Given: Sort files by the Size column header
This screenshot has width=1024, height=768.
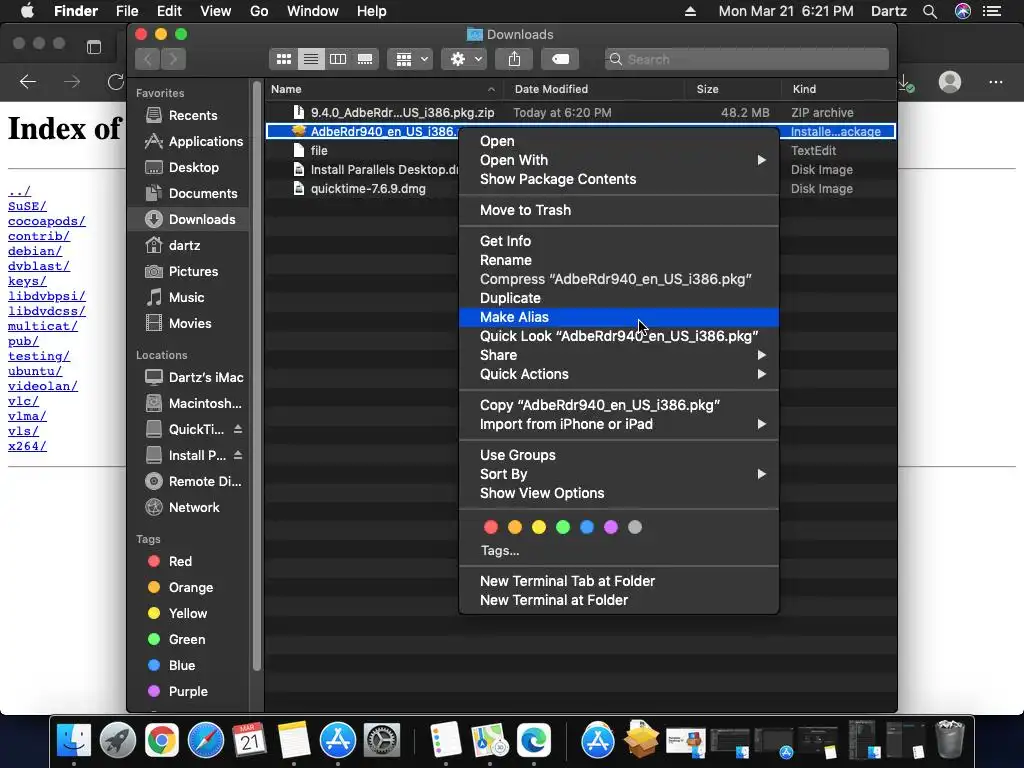Looking at the screenshot, I should coord(733,89).
